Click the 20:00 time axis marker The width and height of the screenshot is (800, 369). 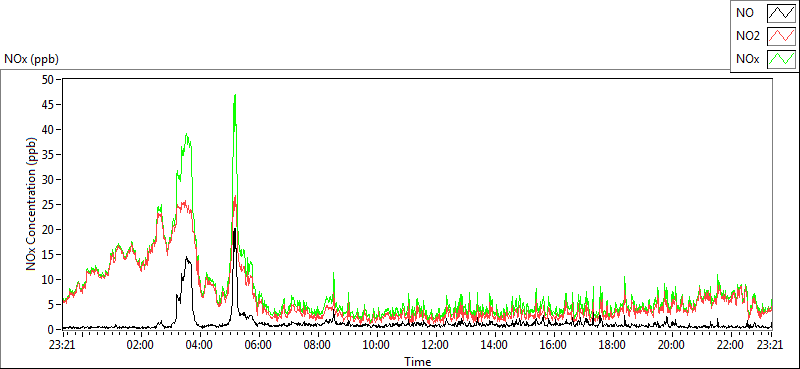671,345
